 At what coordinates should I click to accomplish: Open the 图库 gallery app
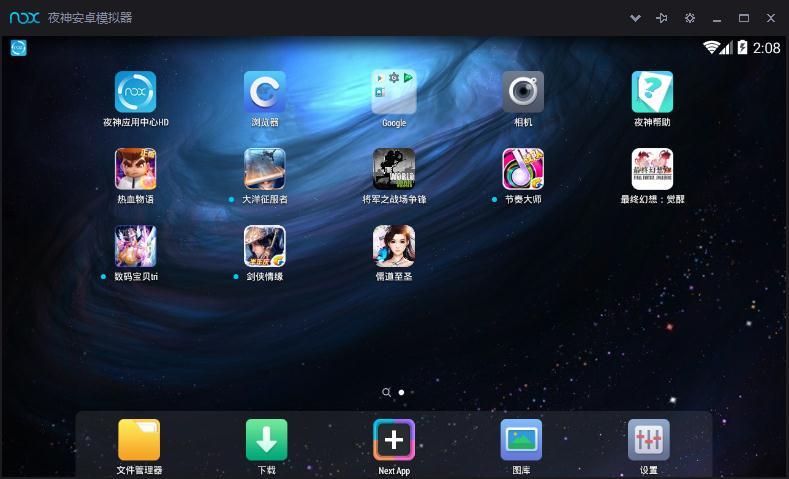(521, 440)
